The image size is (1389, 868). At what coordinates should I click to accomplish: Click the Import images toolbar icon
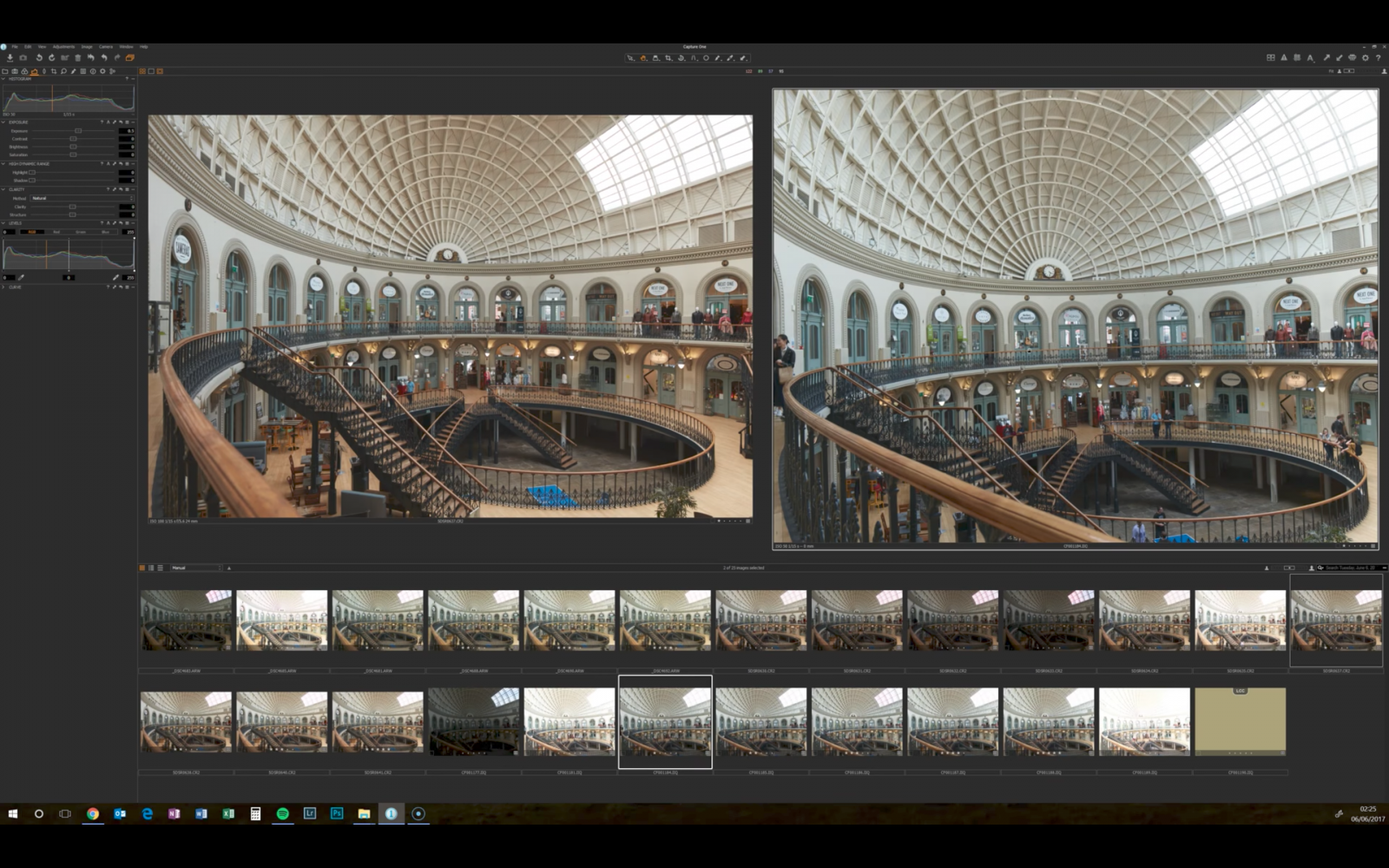10,58
